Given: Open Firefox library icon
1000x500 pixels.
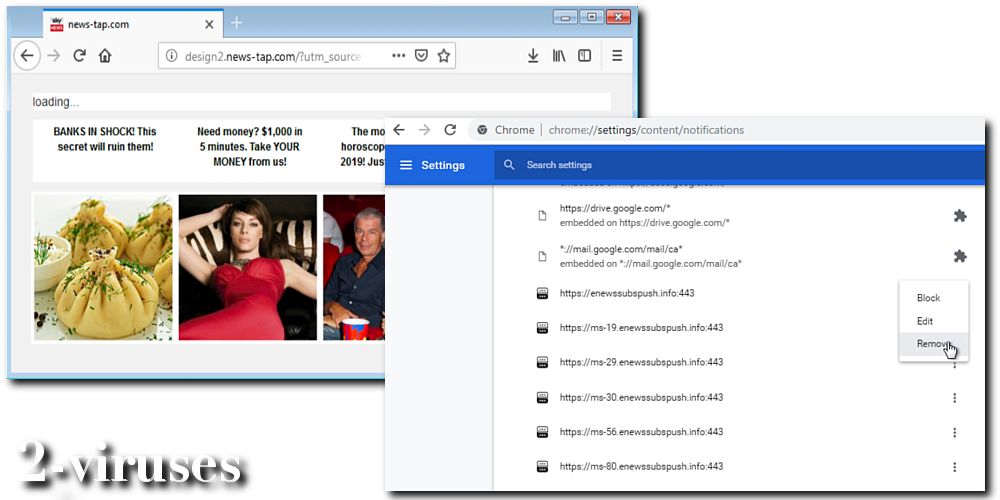Looking at the screenshot, I should 559,56.
